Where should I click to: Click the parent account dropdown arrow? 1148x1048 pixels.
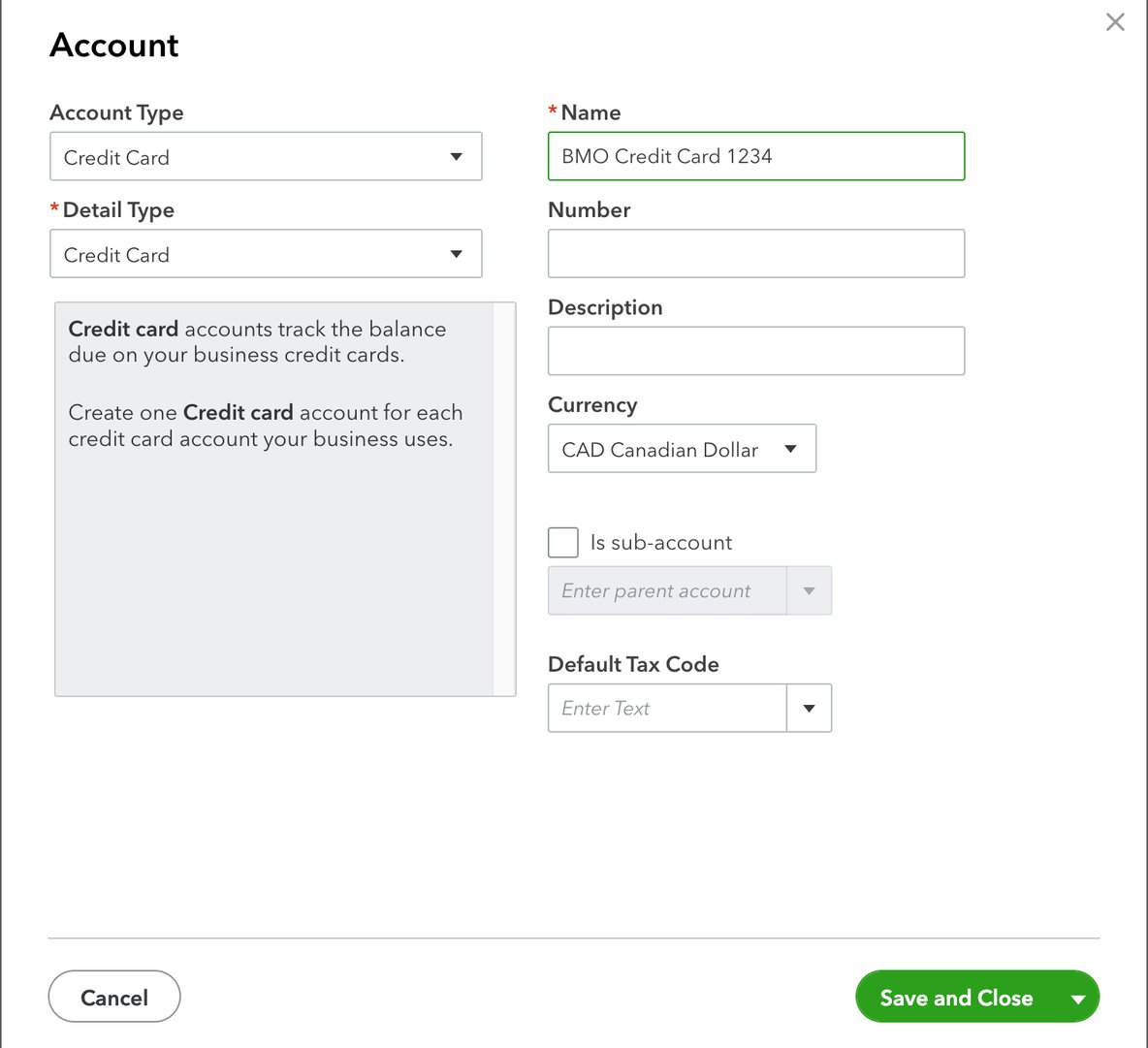[809, 590]
